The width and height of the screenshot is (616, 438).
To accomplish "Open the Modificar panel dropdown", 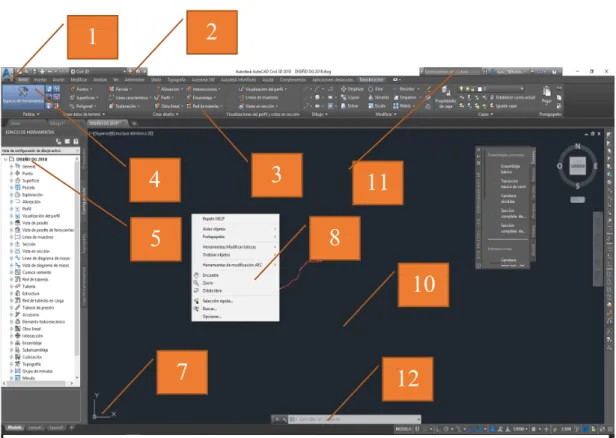I will 385,114.
